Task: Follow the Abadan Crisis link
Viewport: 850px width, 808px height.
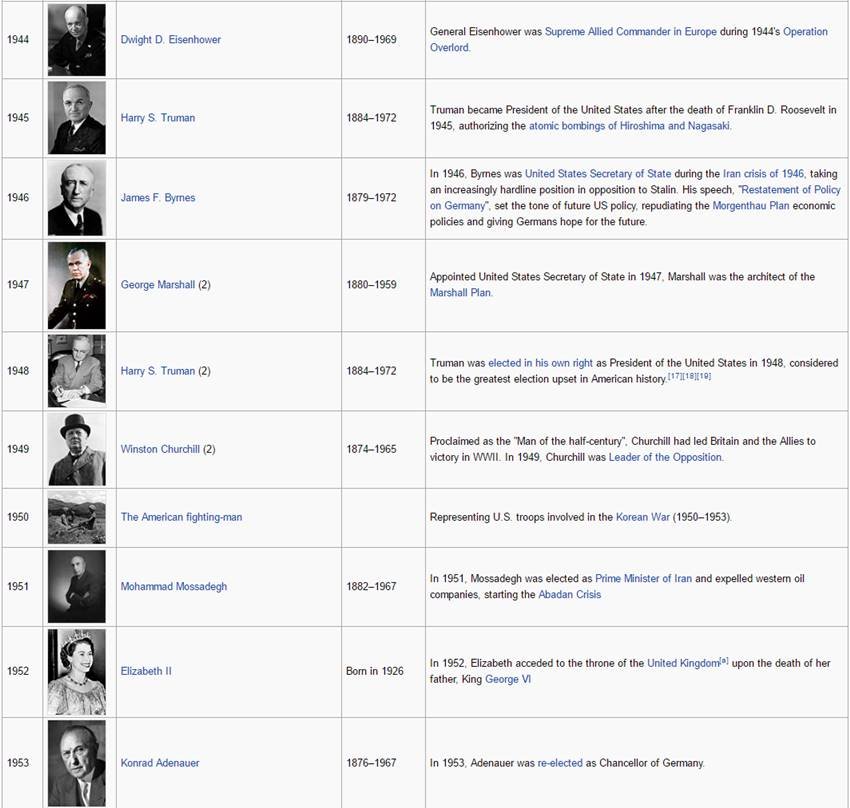Action: (x=569, y=594)
